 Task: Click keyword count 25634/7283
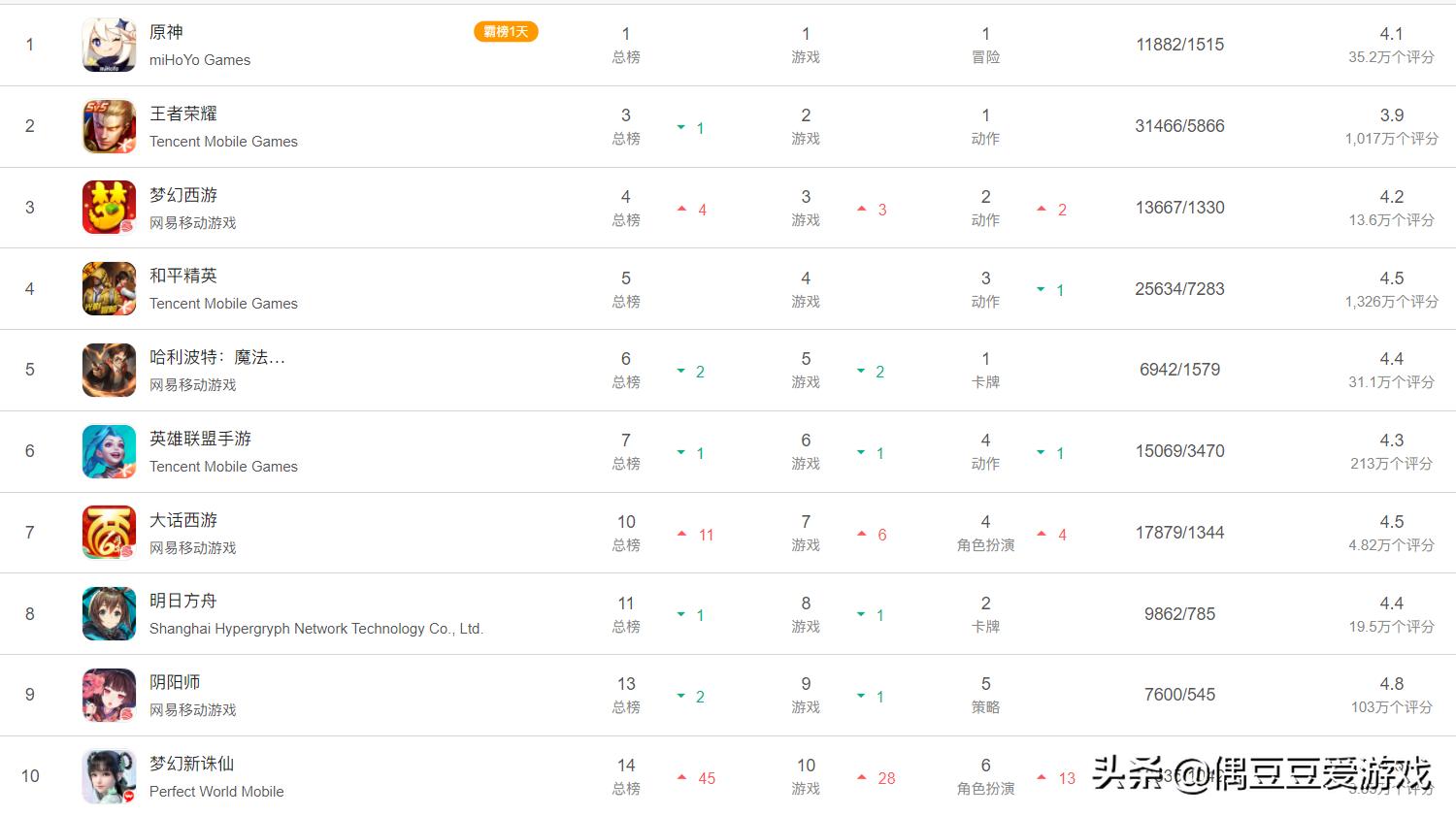pyautogui.click(x=1180, y=289)
